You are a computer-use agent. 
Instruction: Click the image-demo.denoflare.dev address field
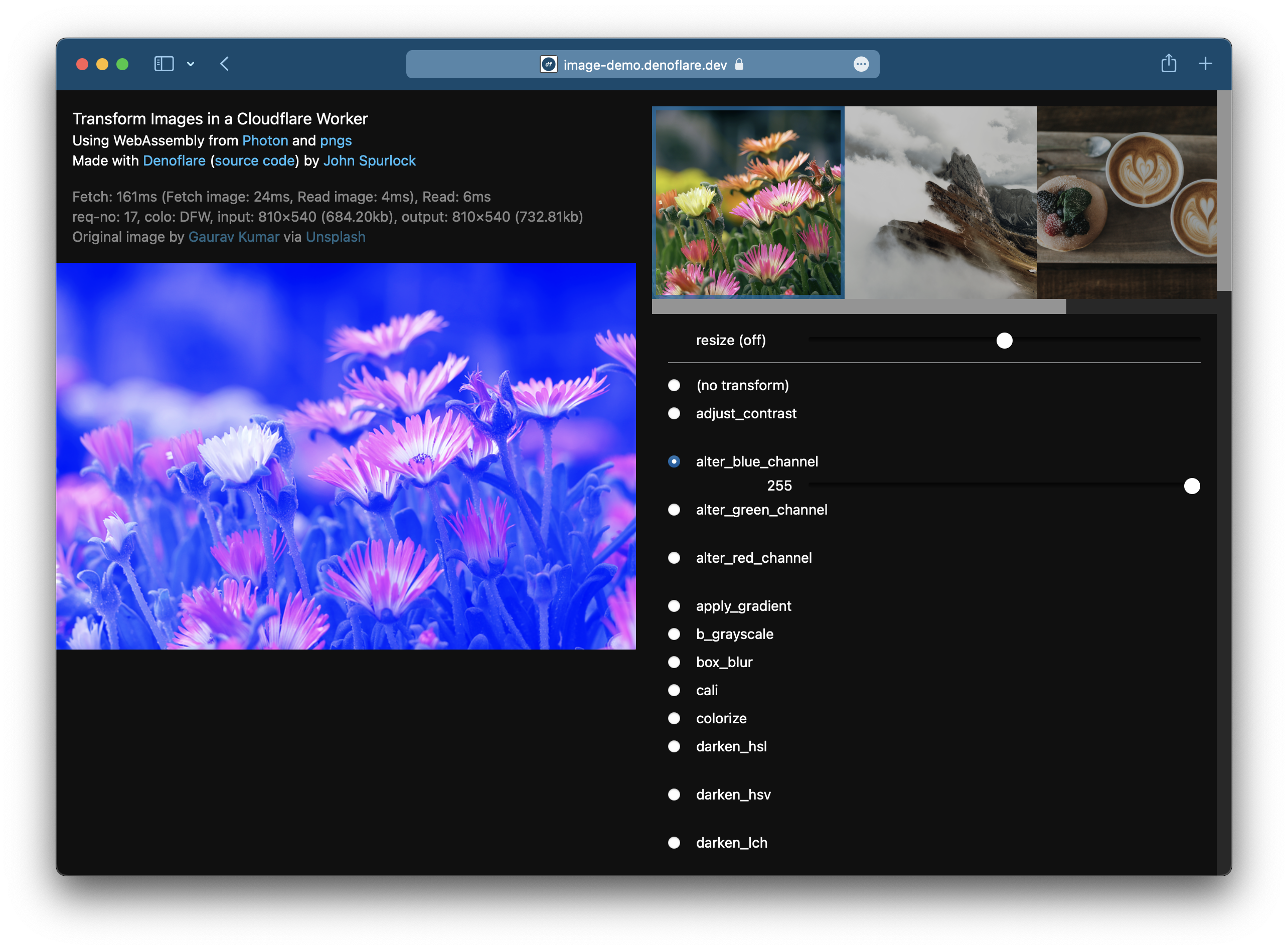coord(645,65)
